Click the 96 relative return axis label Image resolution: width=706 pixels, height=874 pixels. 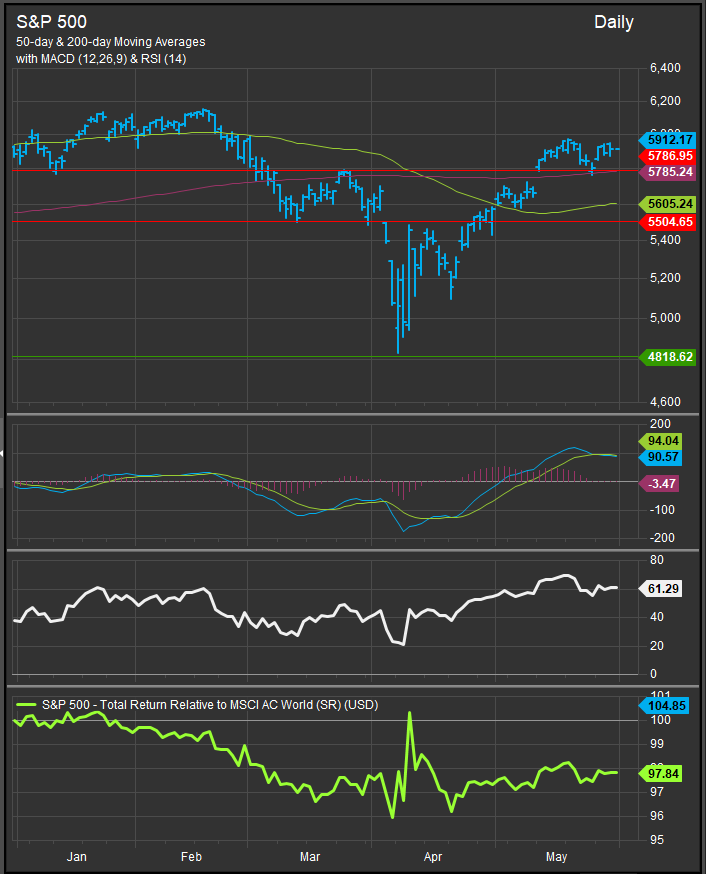[x=657, y=815]
